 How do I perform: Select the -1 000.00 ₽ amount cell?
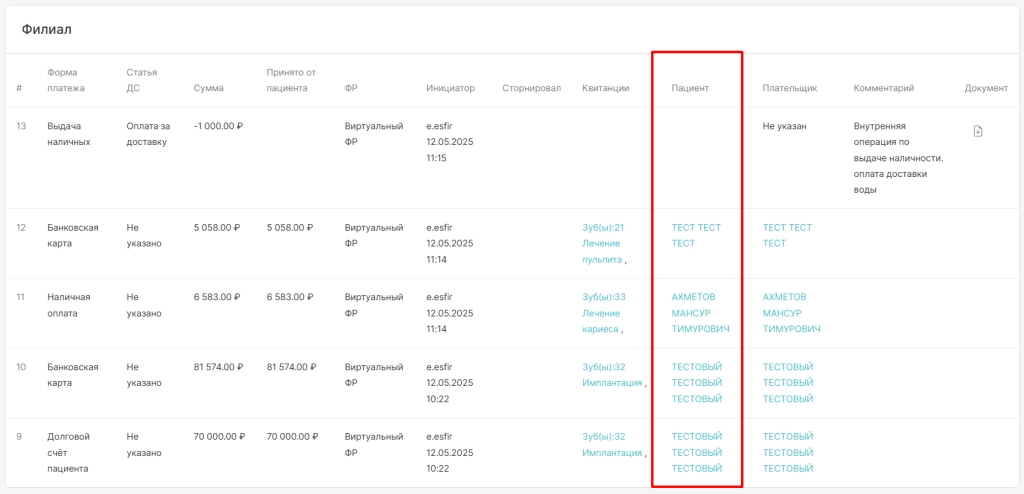(x=218, y=126)
